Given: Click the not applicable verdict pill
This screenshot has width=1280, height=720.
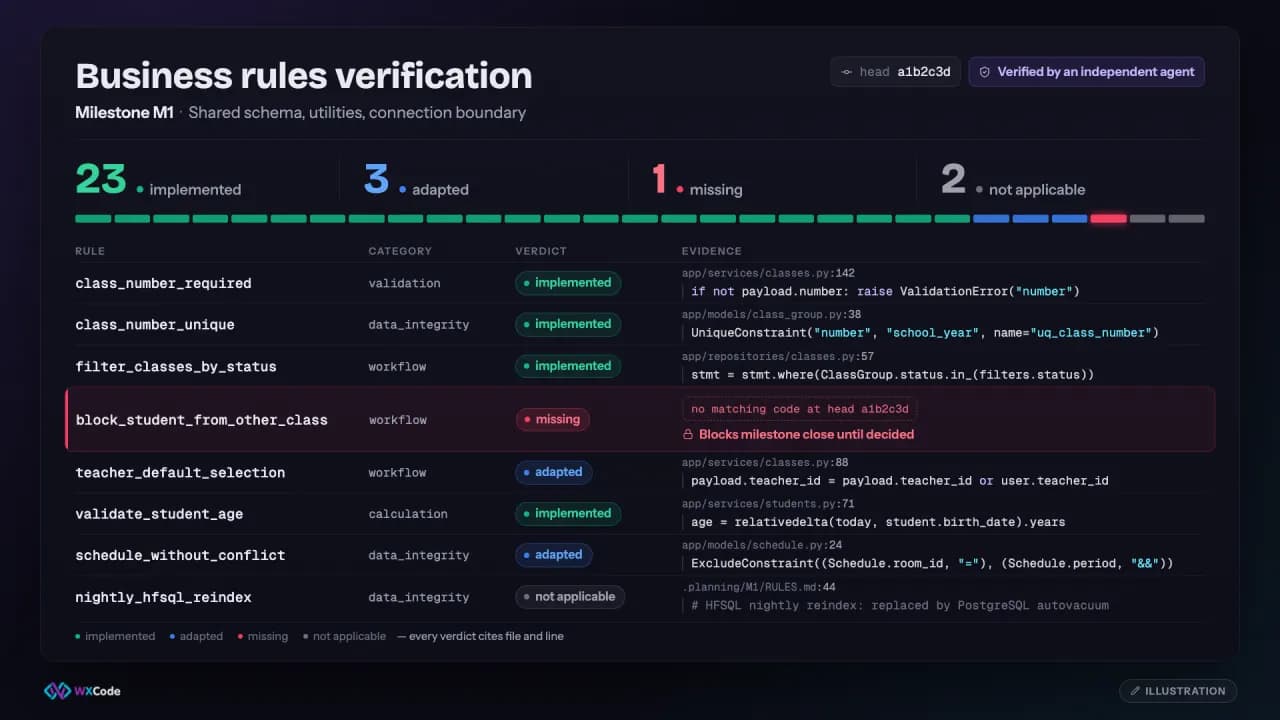Looking at the screenshot, I should 570,597.
